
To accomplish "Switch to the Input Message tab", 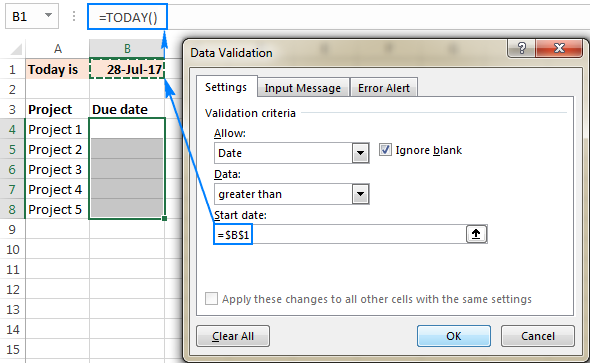I will pyautogui.click(x=303, y=88).
